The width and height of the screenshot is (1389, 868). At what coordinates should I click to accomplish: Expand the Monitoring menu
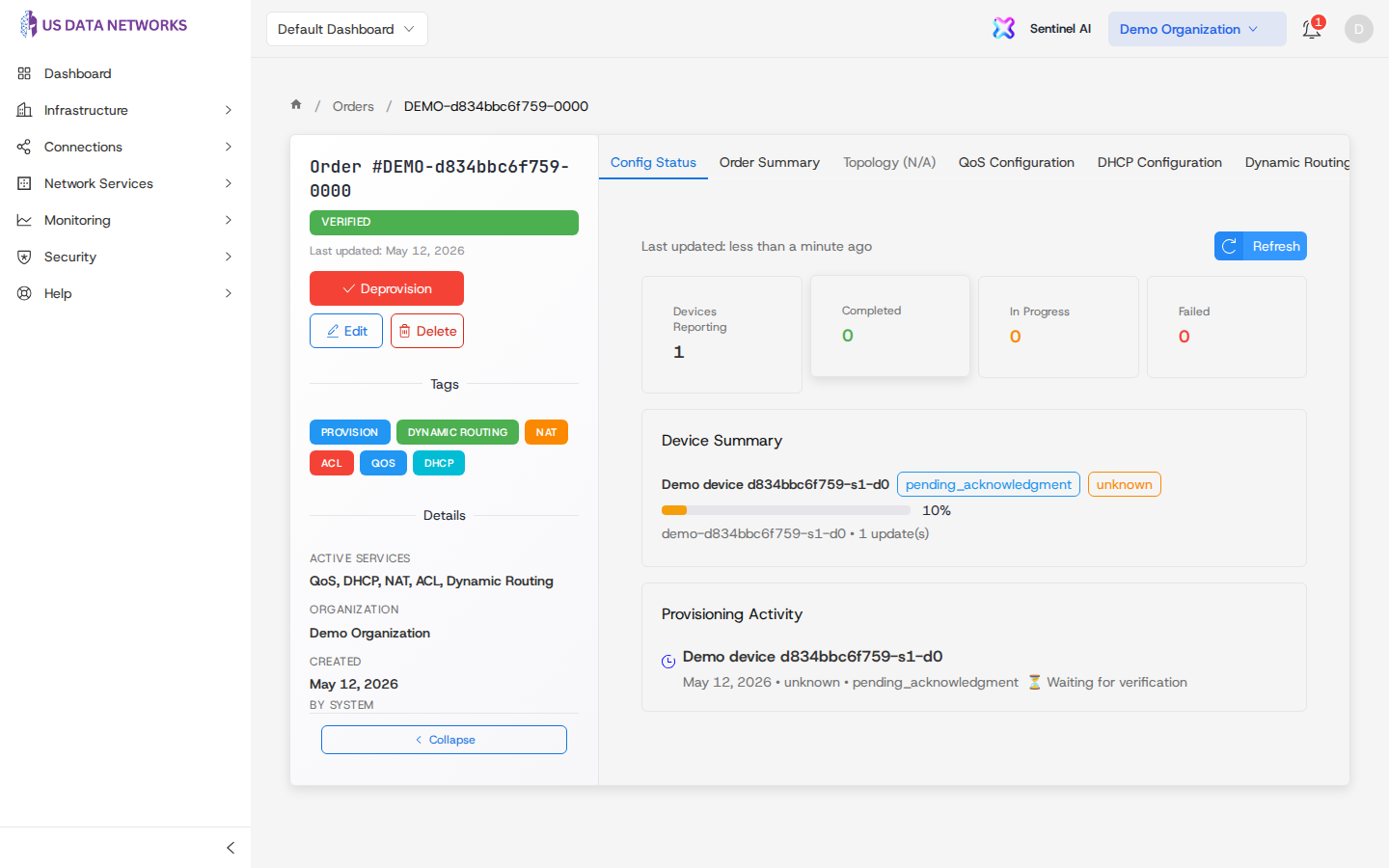click(x=229, y=220)
